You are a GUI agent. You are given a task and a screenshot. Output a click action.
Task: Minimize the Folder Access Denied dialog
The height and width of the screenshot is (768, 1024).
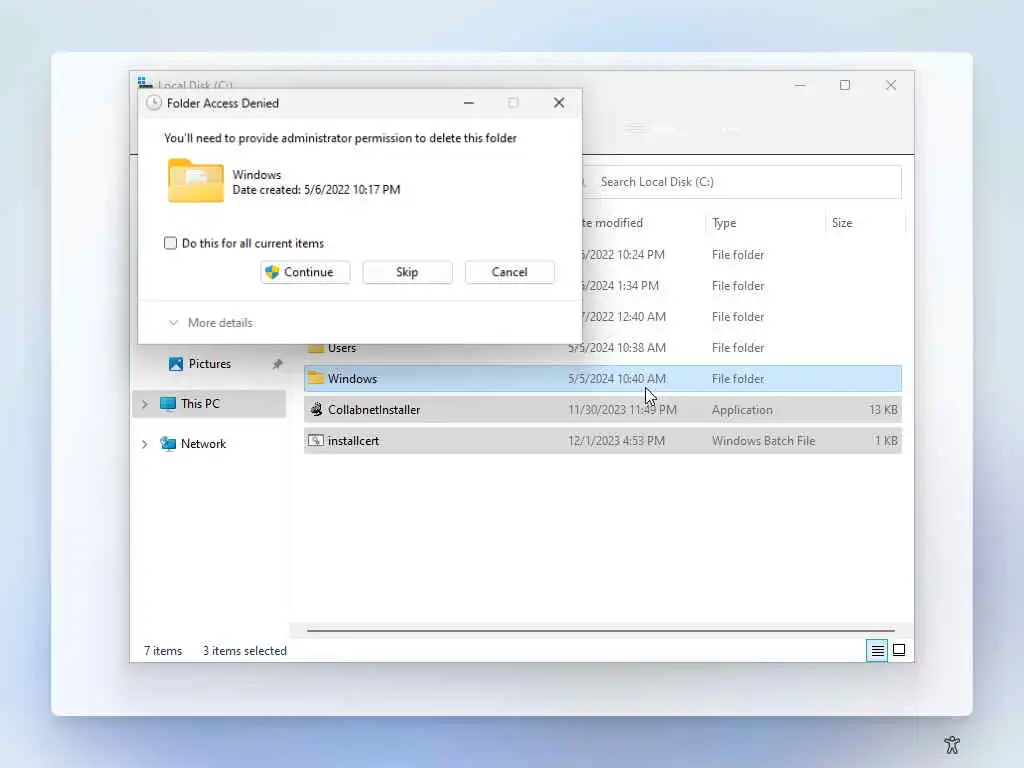(x=469, y=103)
